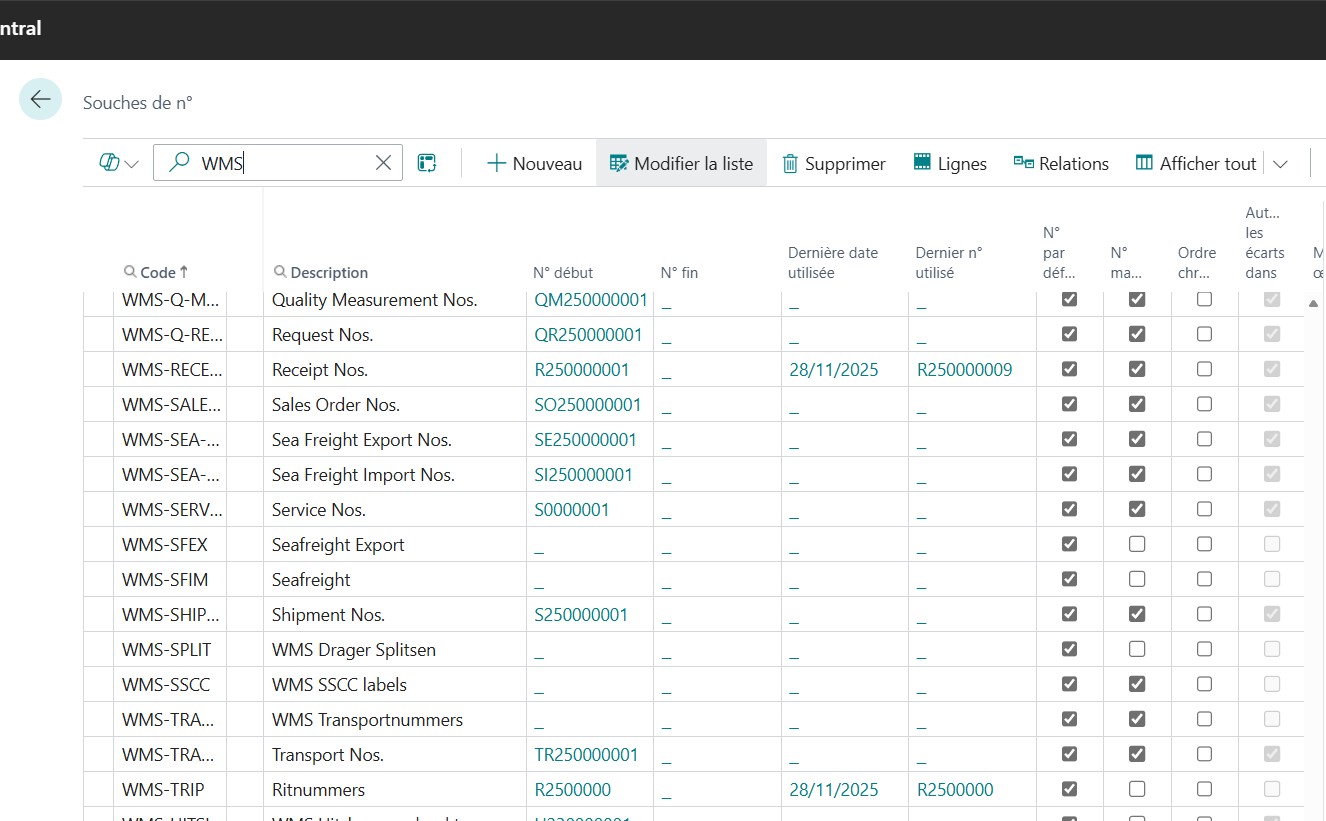The width and height of the screenshot is (1326, 821).
Task: Sort by the Code column header
Action: pos(158,272)
